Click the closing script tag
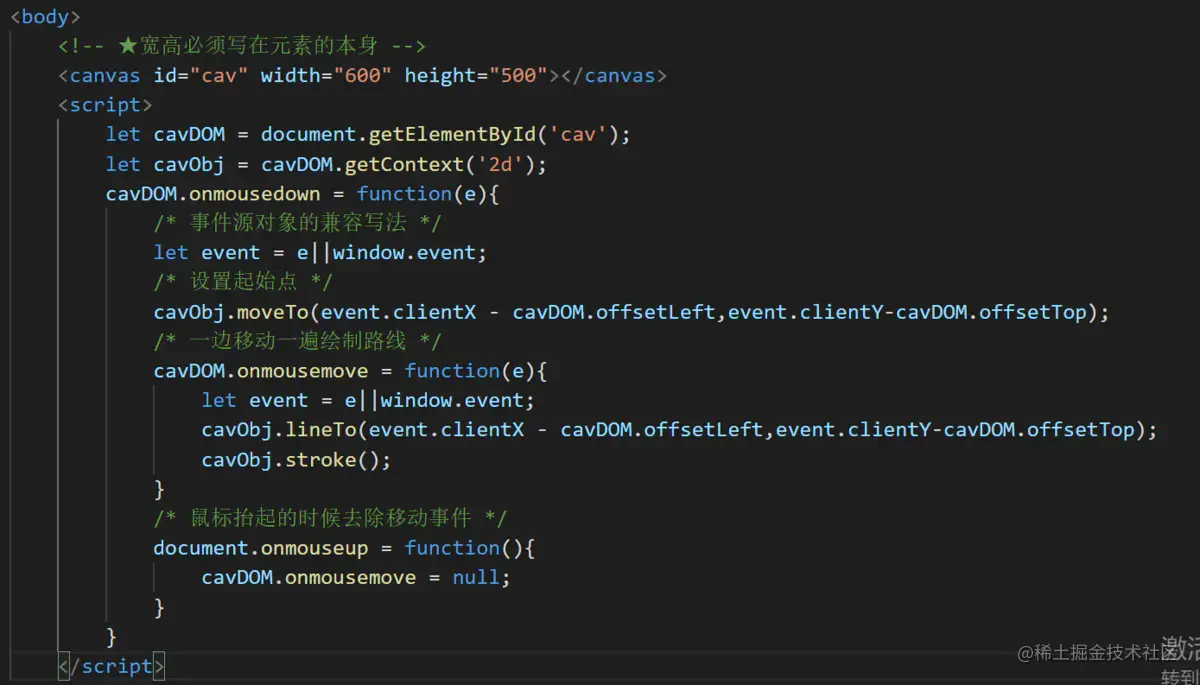This screenshot has height=685, width=1200. [111, 666]
